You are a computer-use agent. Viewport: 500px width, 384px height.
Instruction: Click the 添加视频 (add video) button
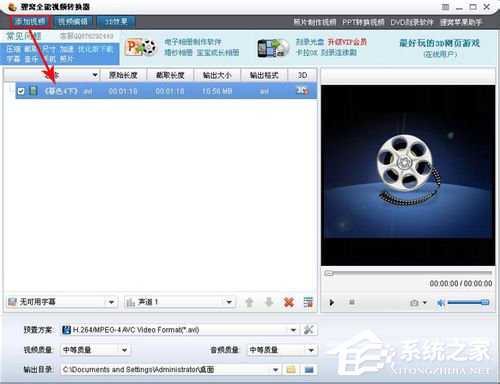[30, 22]
